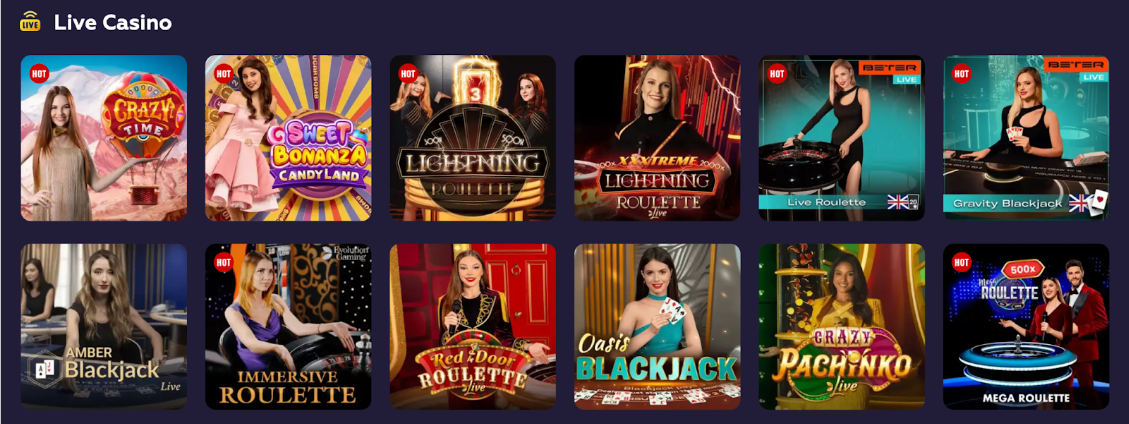Select Red Door Roulette Live
The height and width of the screenshot is (424, 1129).
click(x=472, y=327)
